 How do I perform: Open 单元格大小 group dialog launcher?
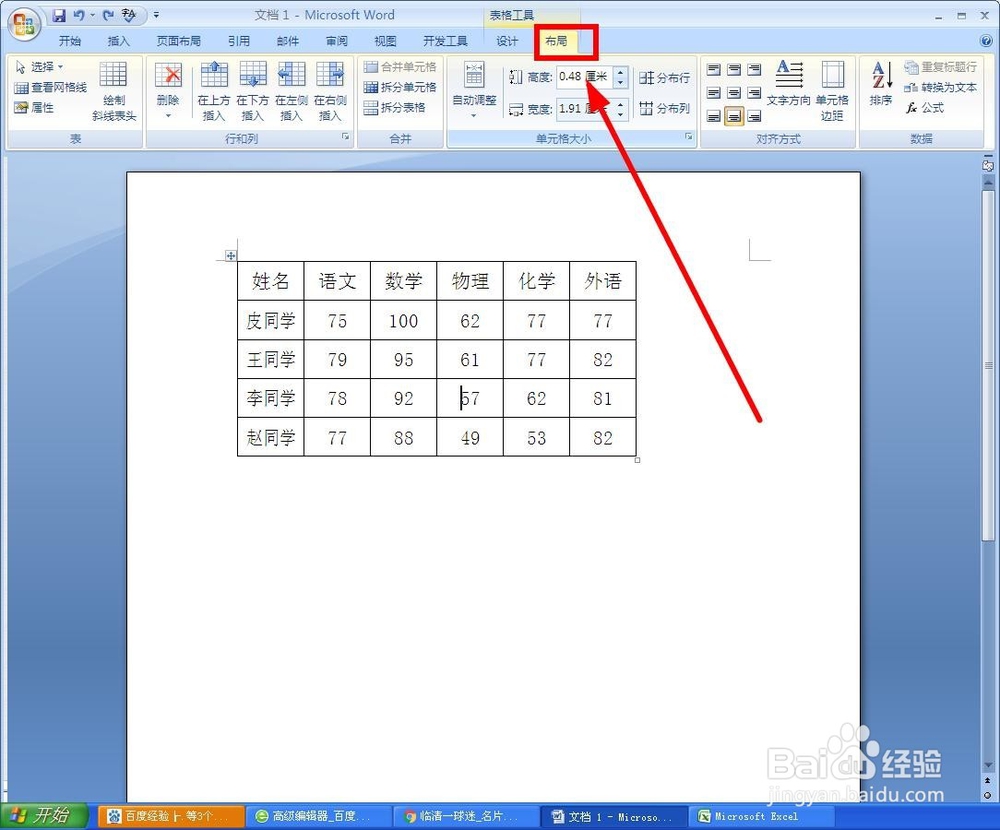689,137
